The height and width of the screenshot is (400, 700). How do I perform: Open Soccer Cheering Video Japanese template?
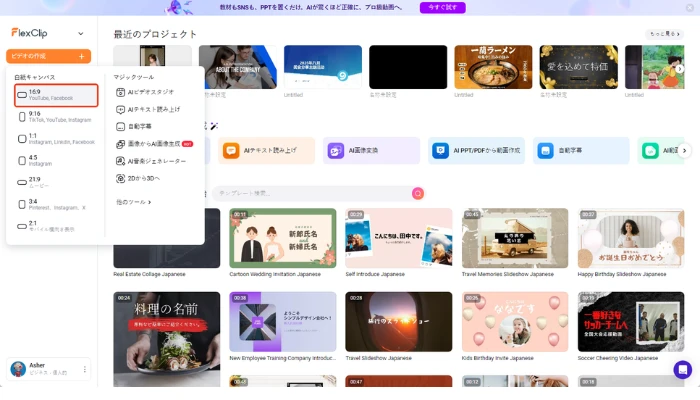[631, 322]
